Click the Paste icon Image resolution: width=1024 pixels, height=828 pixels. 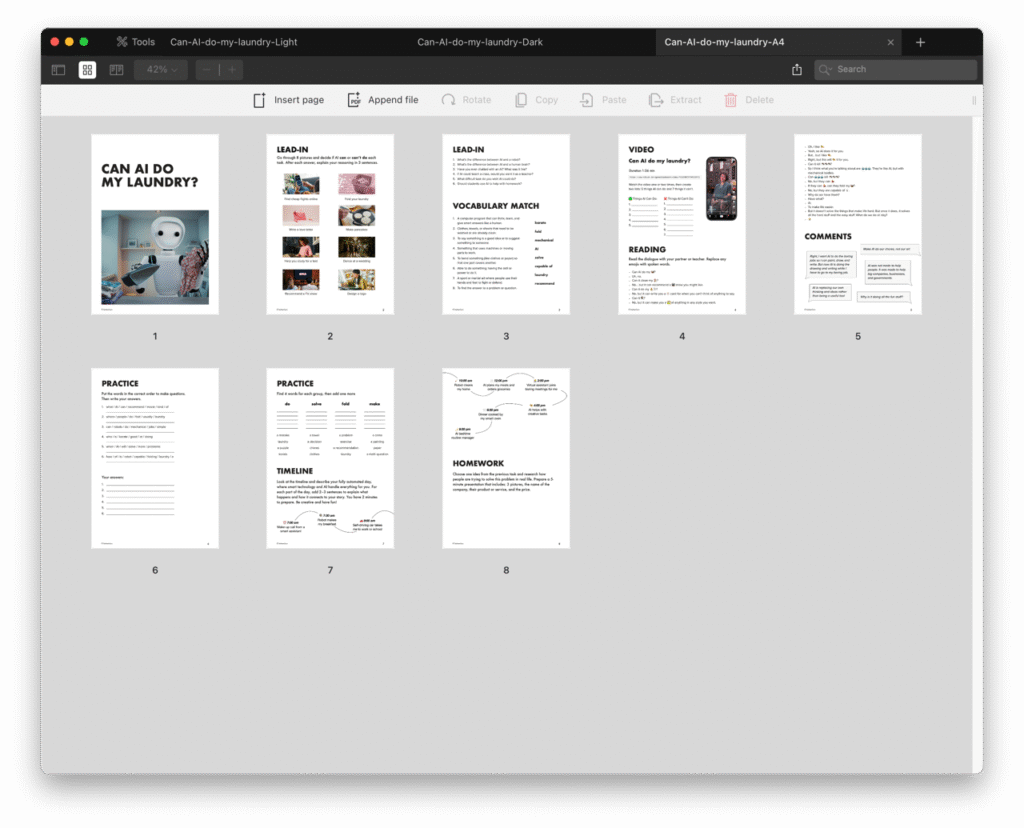click(587, 100)
